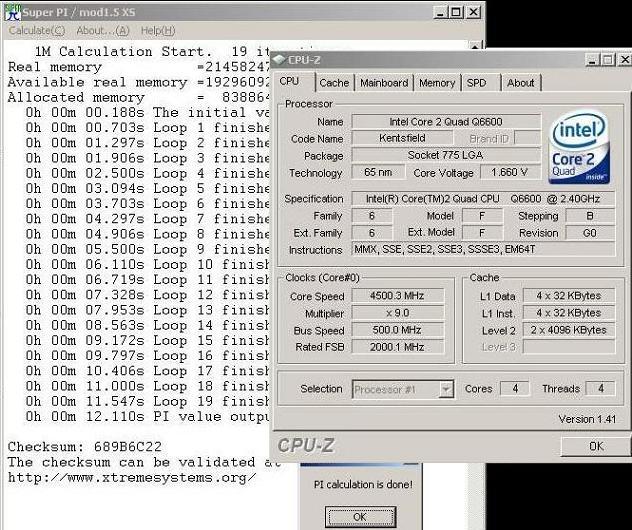This screenshot has width=632, height=530.
Task: Maximize the Super PI window
Action: point(456,12)
